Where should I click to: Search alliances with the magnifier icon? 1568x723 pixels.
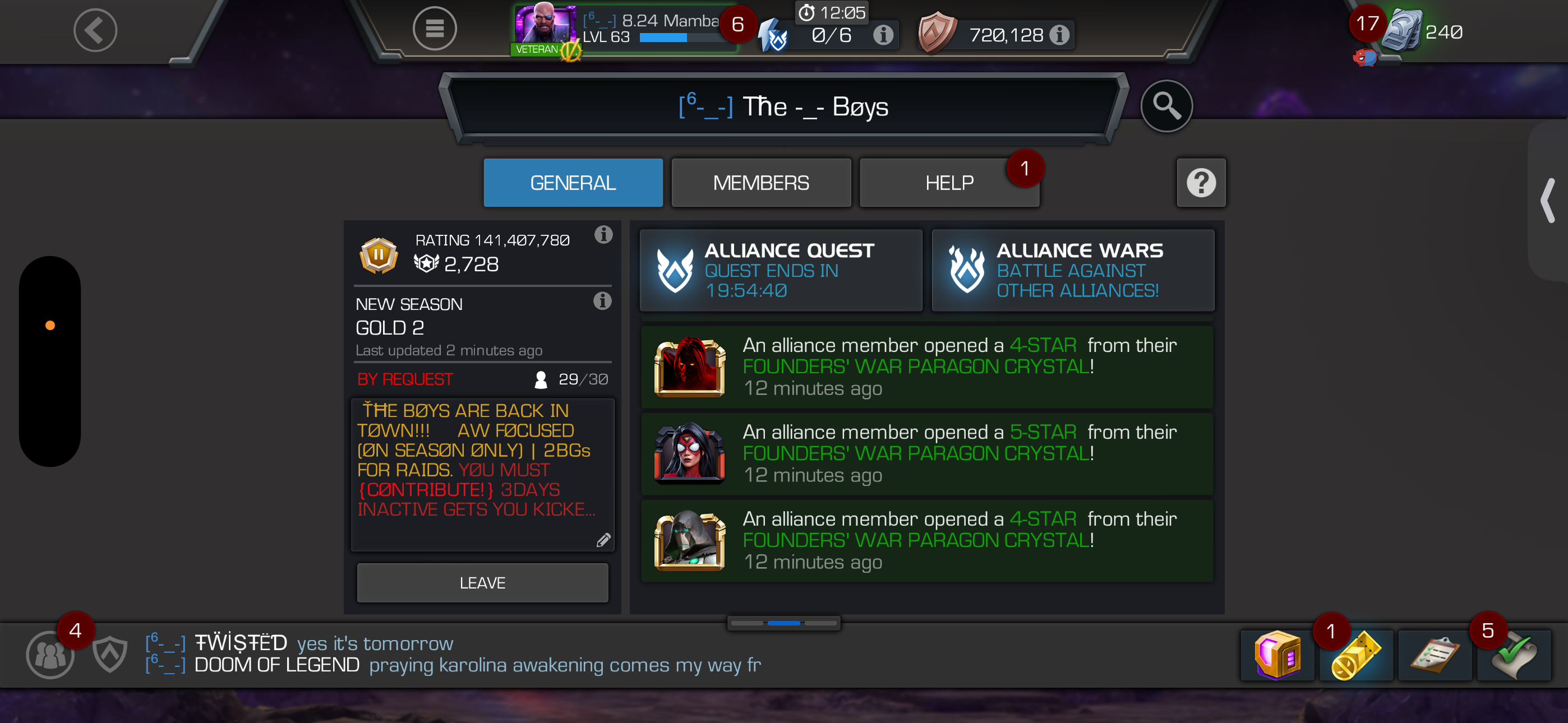click(1166, 106)
